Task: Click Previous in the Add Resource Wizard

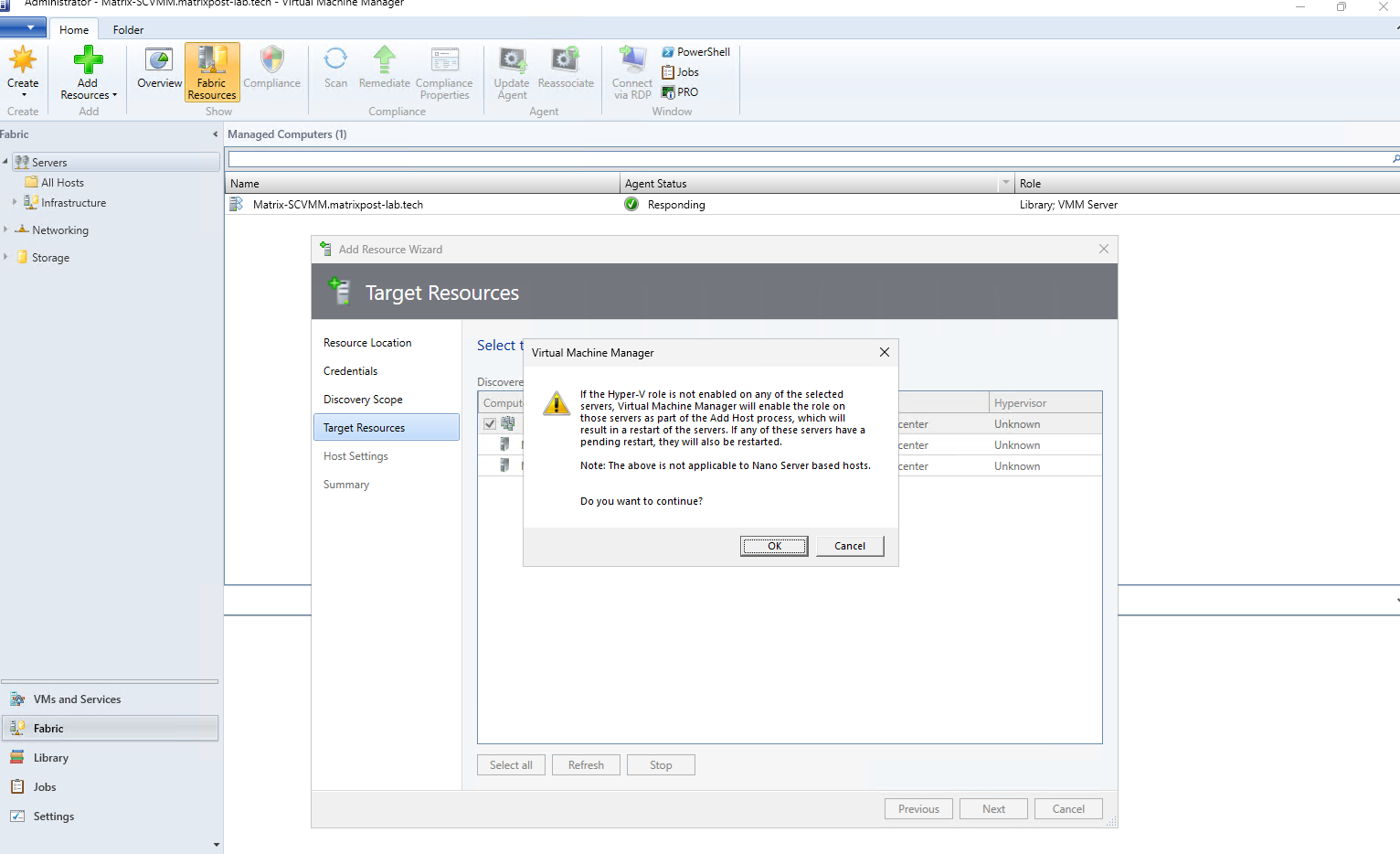Action: (918, 809)
